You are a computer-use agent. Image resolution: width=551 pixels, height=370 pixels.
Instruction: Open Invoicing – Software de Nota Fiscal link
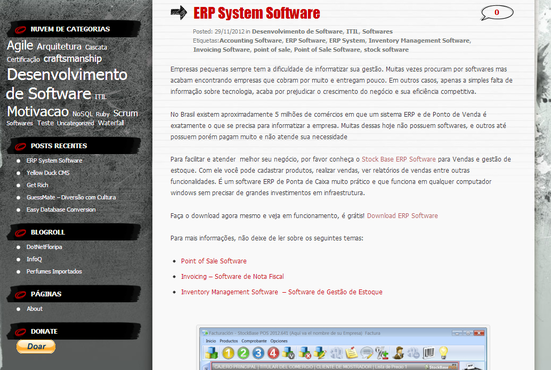(232, 277)
